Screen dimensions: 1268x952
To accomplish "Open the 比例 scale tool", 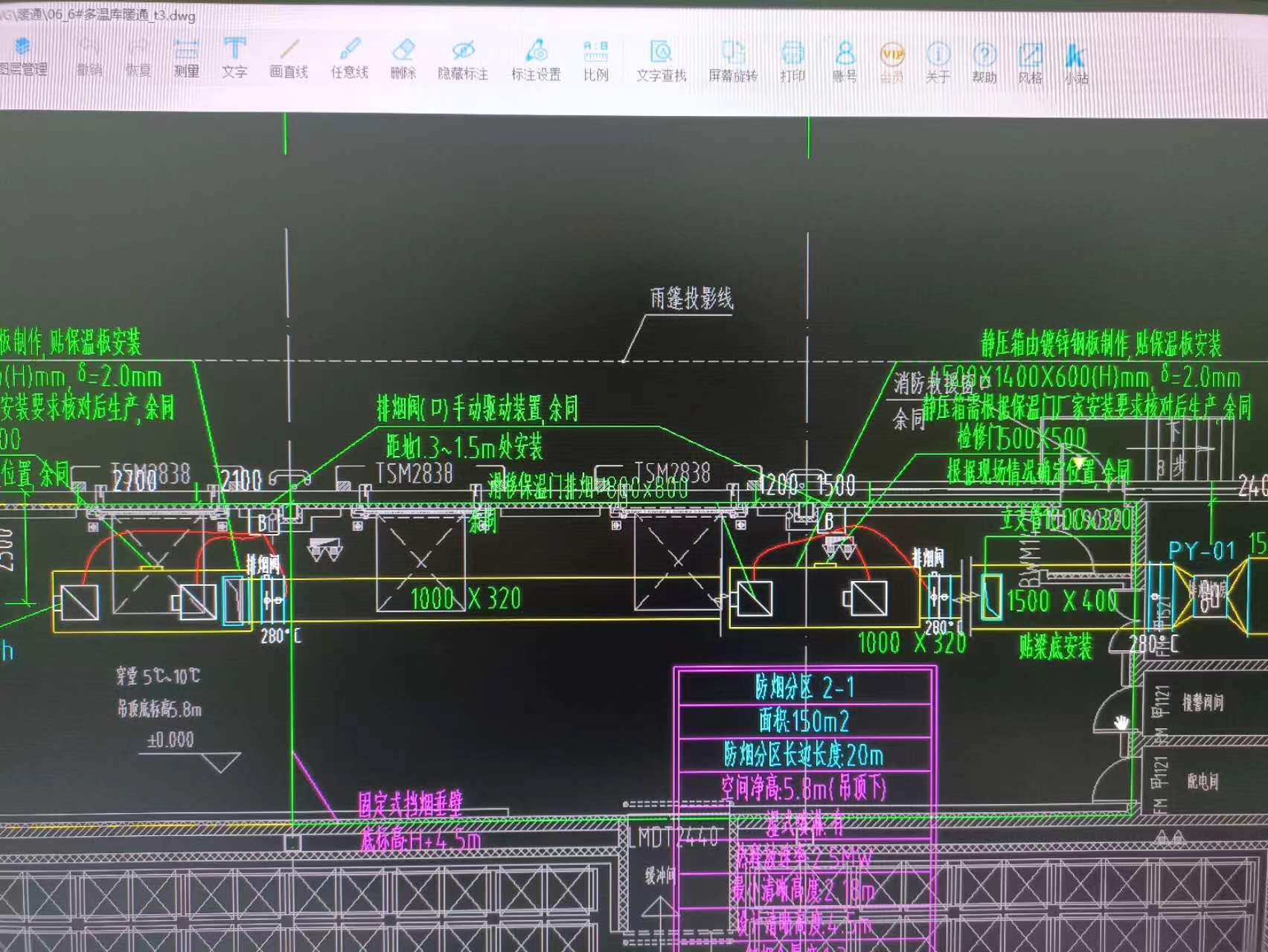I will tap(595, 61).
